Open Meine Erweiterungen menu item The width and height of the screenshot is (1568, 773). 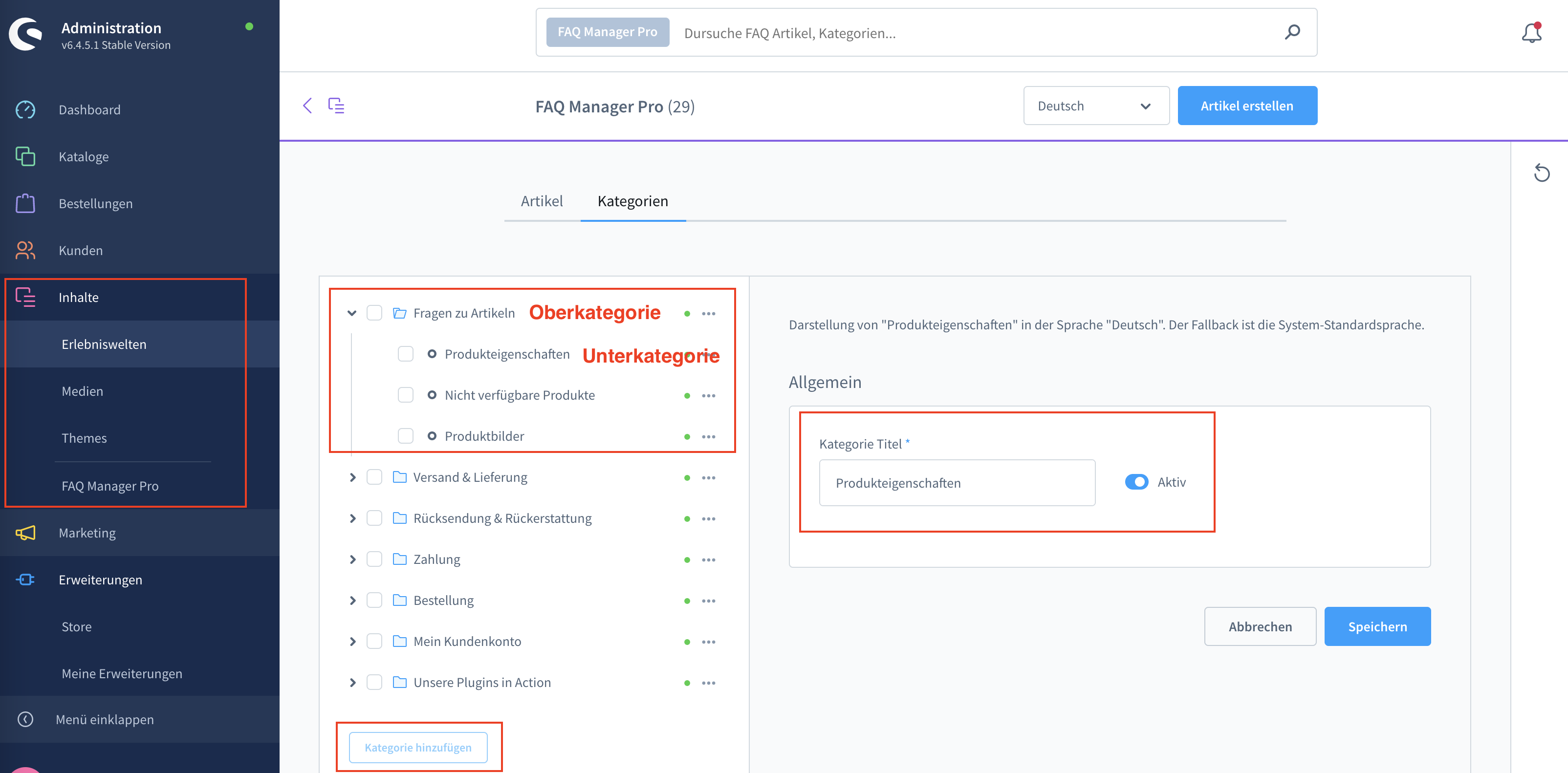click(x=122, y=673)
